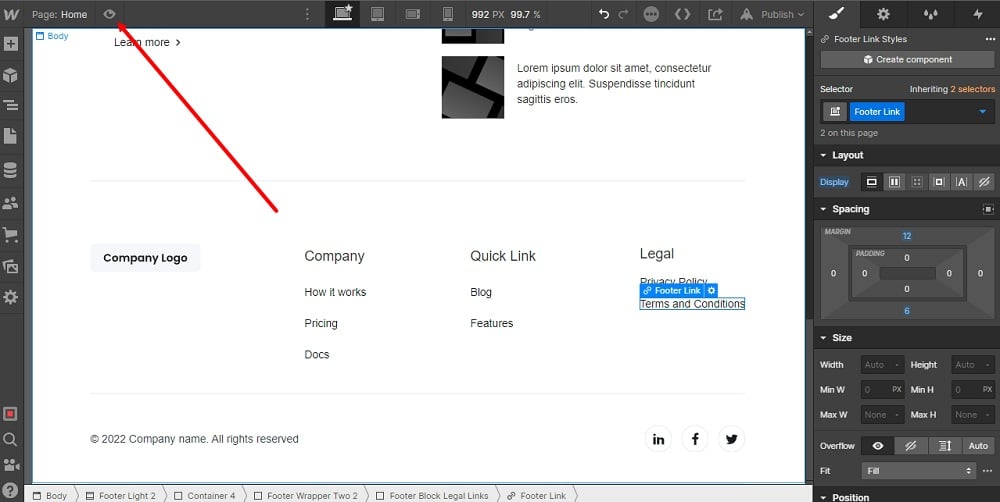Click the Max W input field
The image size is (1000, 502).
pyautogui.click(x=882, y=415)
